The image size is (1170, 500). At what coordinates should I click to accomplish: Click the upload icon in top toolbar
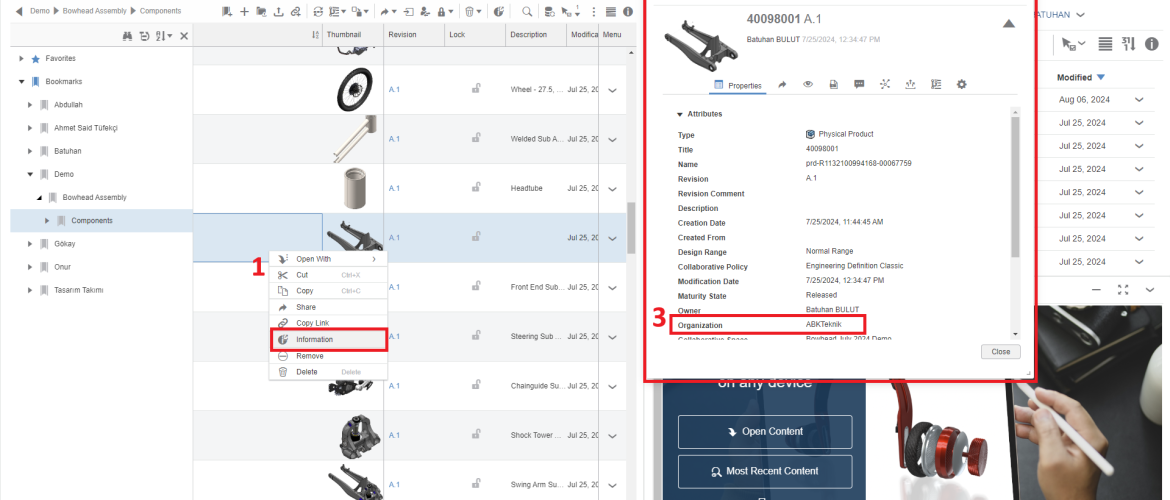point(277,11)
